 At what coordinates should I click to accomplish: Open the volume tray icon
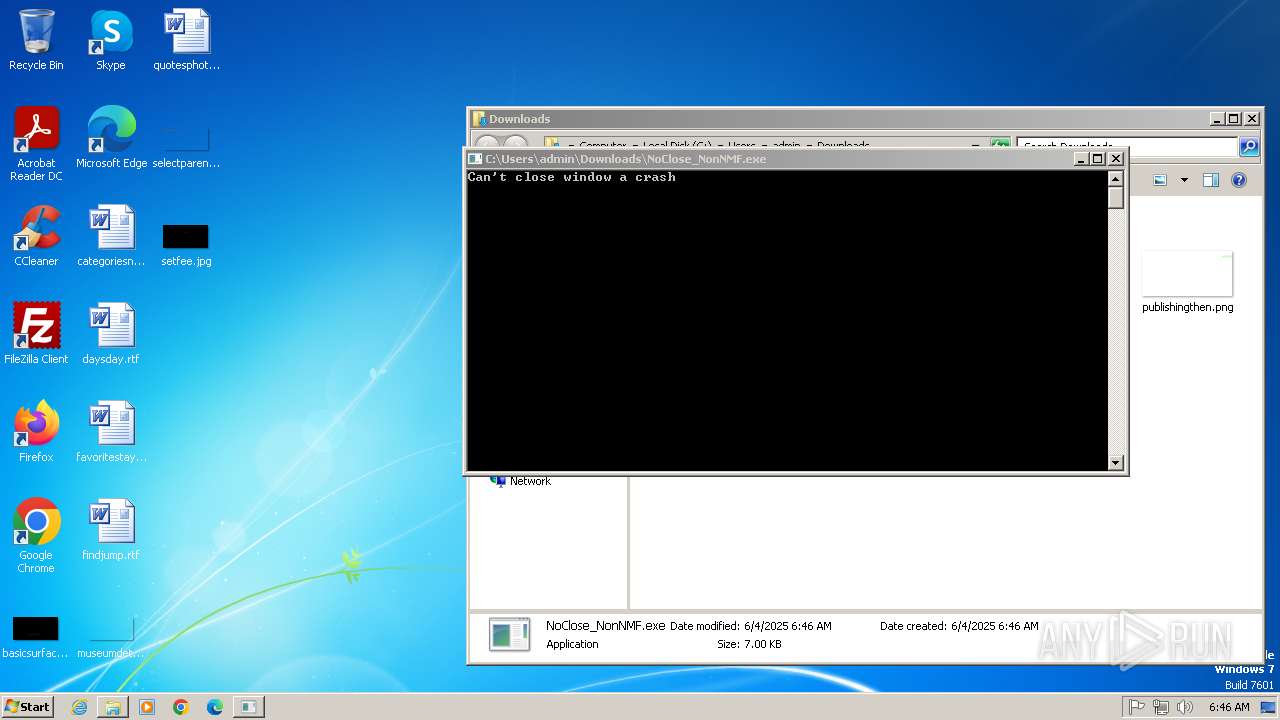tap(1185, 707)
